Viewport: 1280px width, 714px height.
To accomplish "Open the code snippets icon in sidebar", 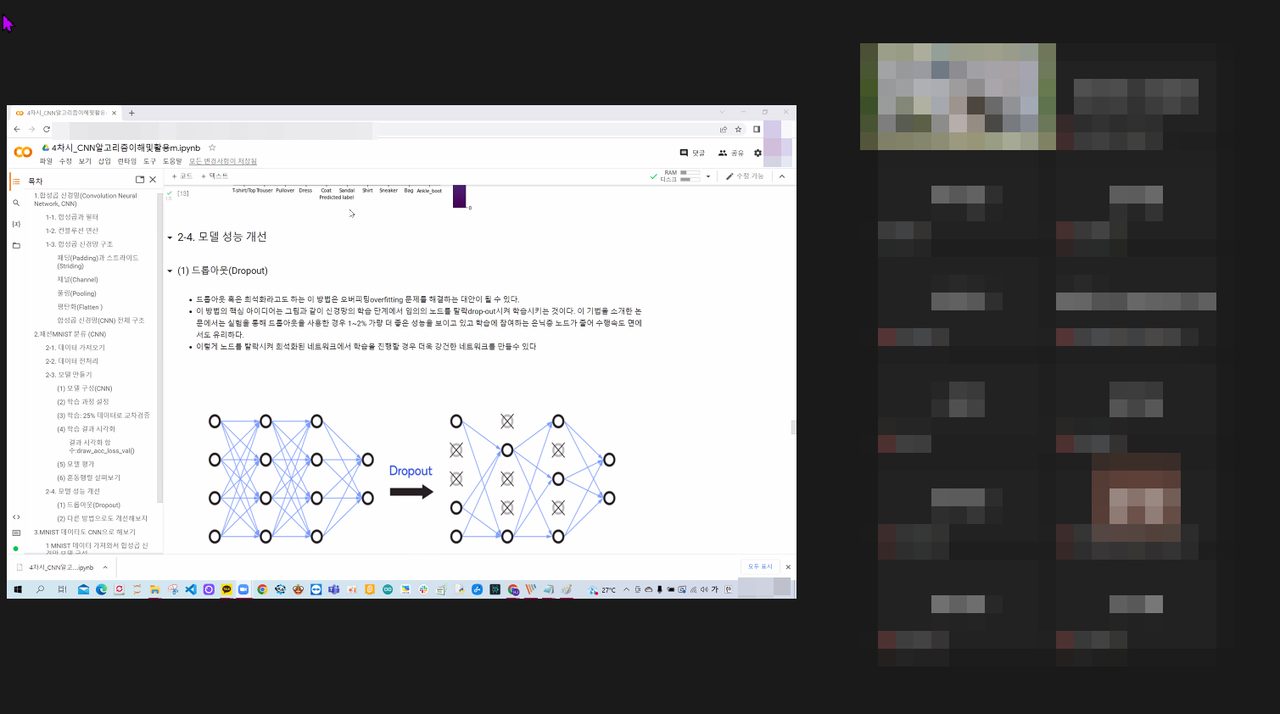I will 16,517.
